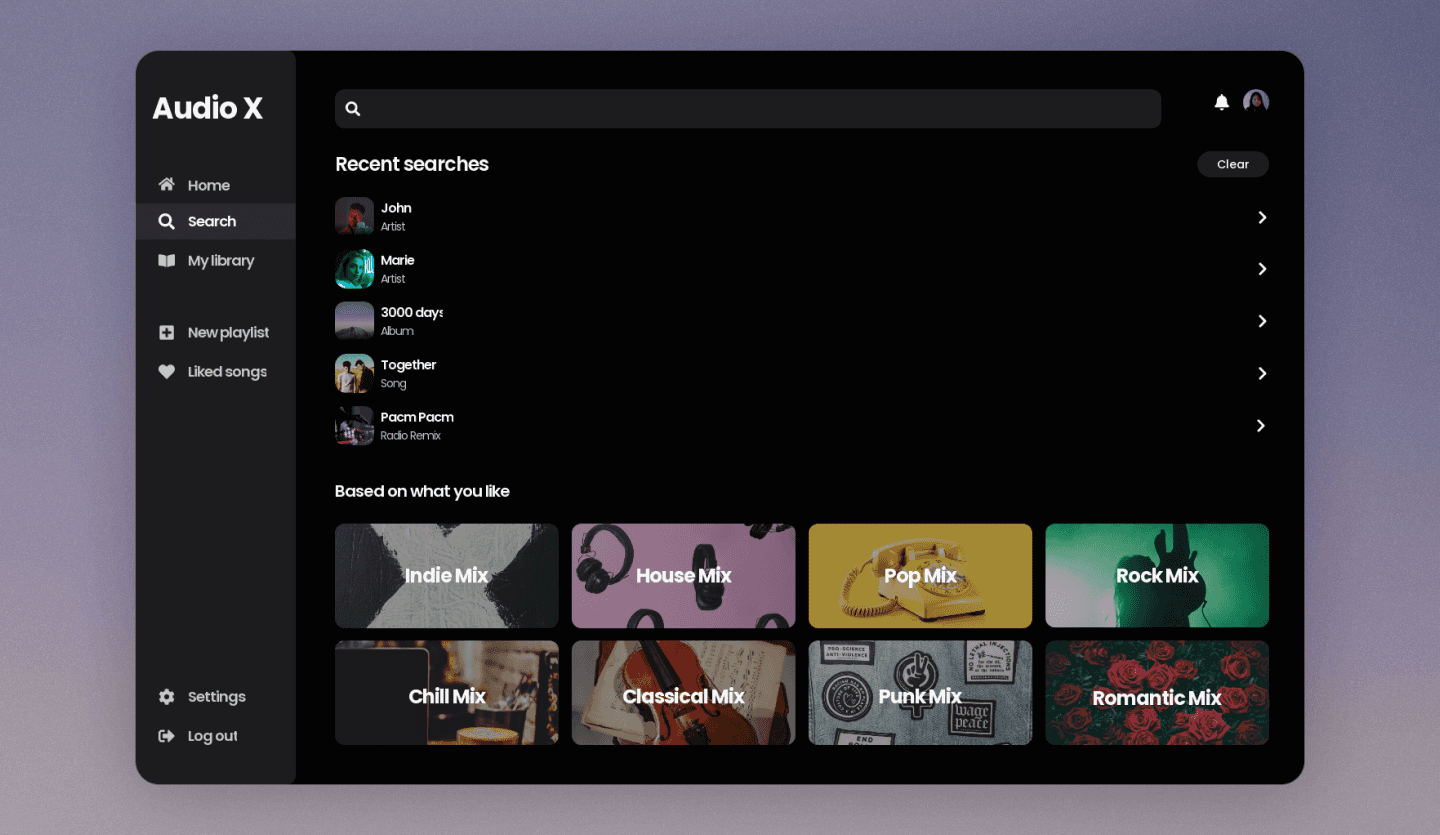Open the Pop Mix playlist card
The image size is (1440, 835).
920,576
